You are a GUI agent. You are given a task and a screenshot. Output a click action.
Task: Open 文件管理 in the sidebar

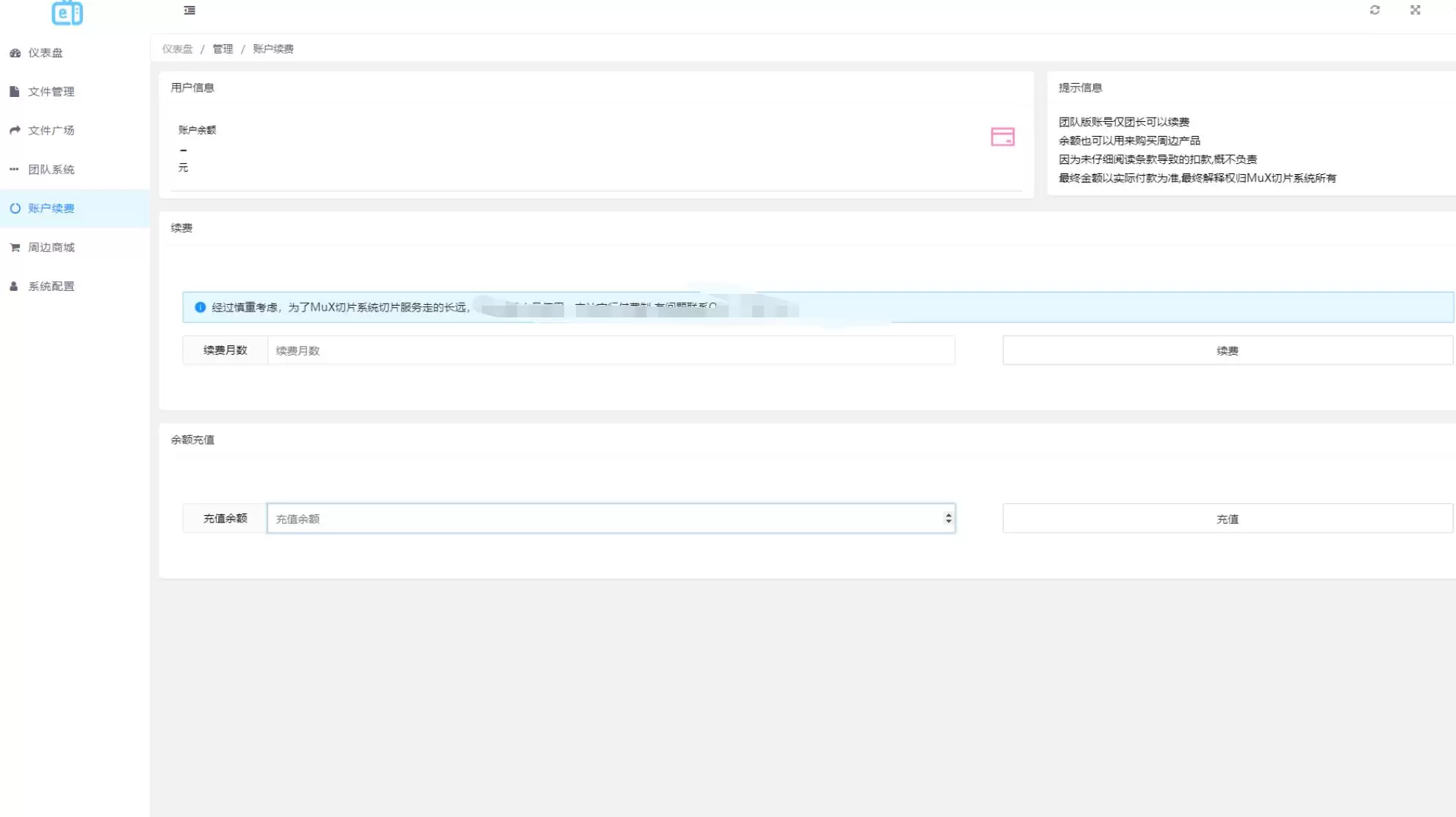[x=51, y=92]
